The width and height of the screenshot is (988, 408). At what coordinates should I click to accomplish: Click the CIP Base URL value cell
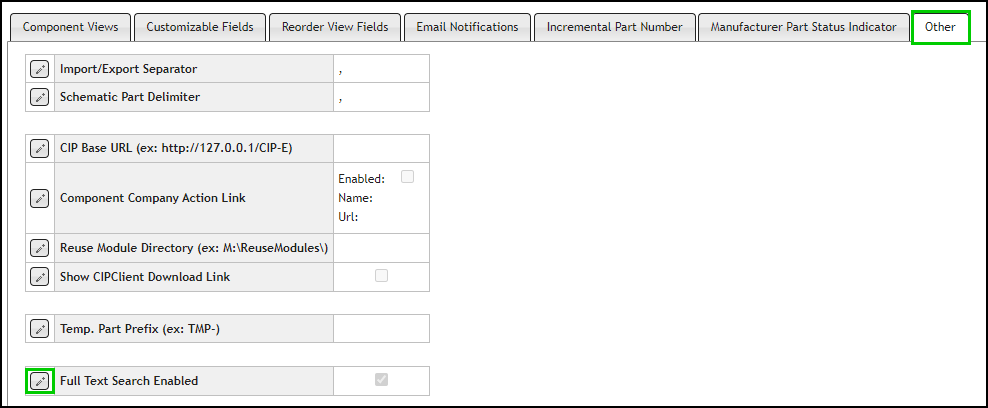(x=381, y=149)
